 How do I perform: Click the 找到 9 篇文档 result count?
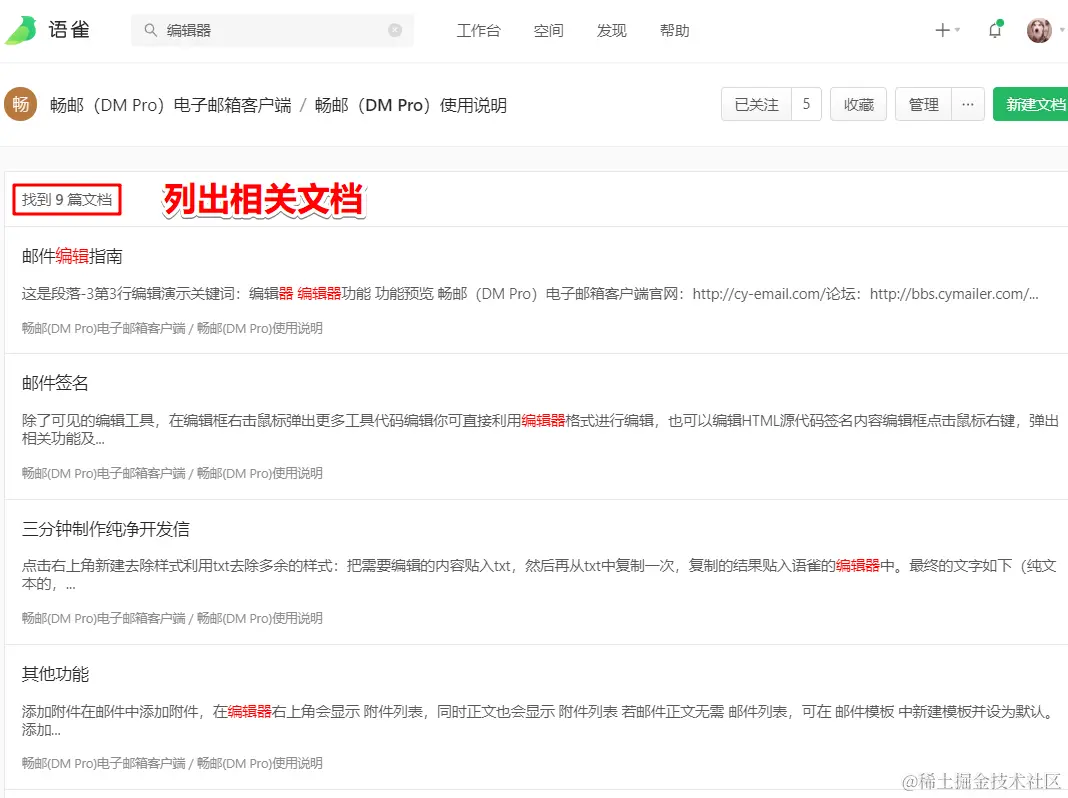click(x=67, y=200)
